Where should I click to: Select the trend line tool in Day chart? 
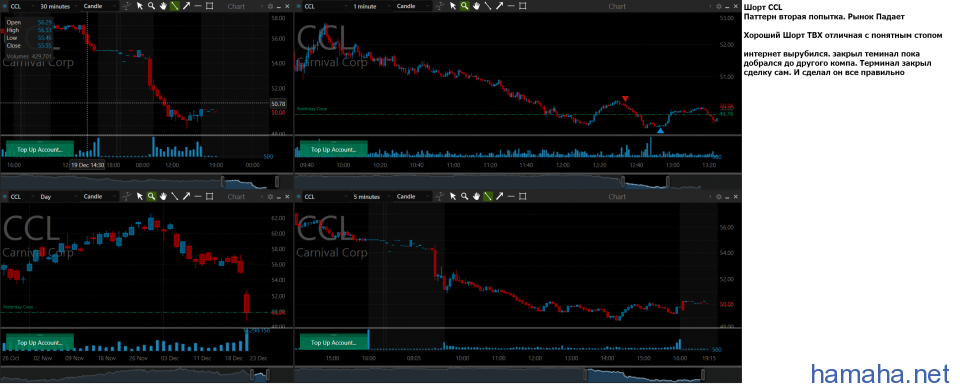pos(174,196)
